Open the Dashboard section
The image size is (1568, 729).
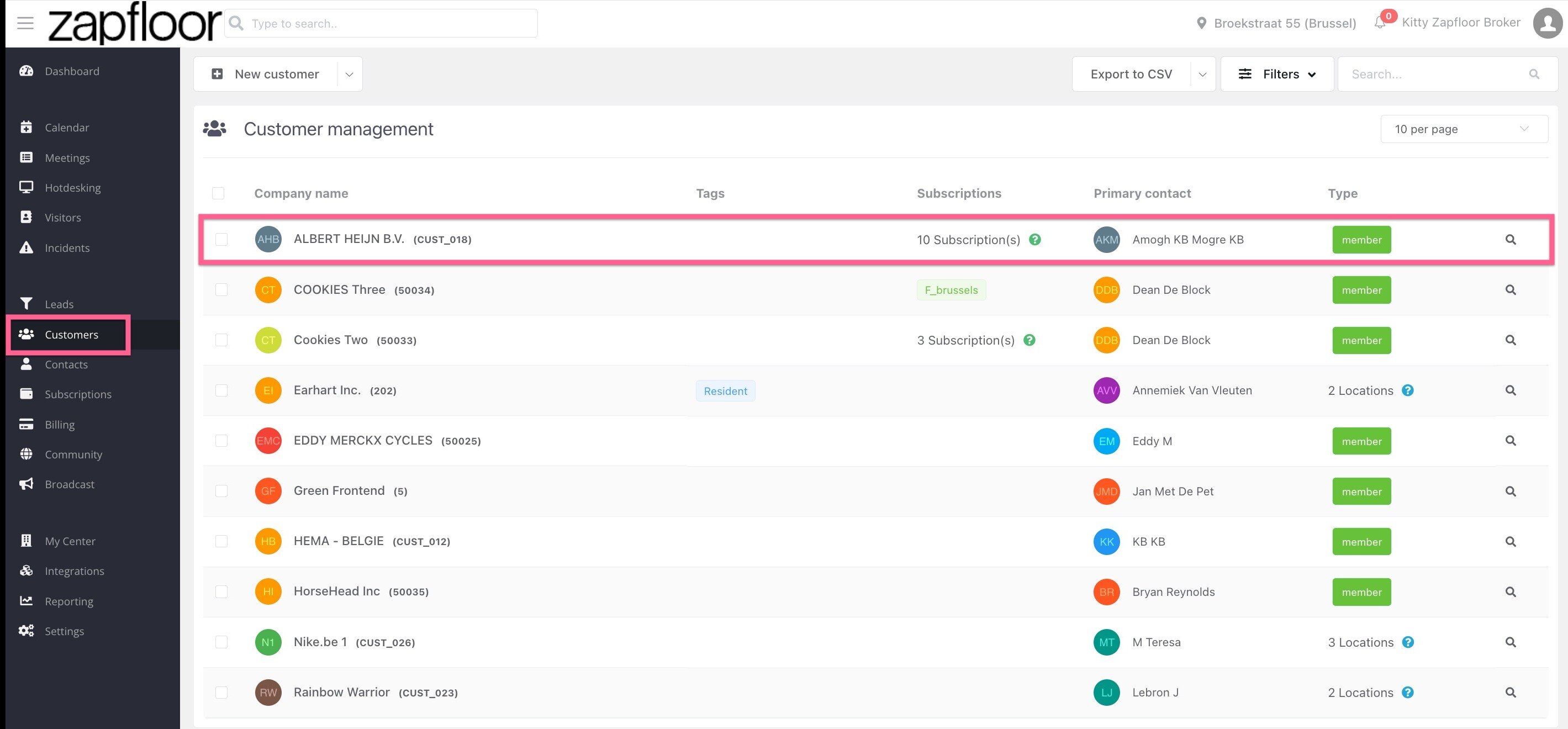(x=72, y=71)
